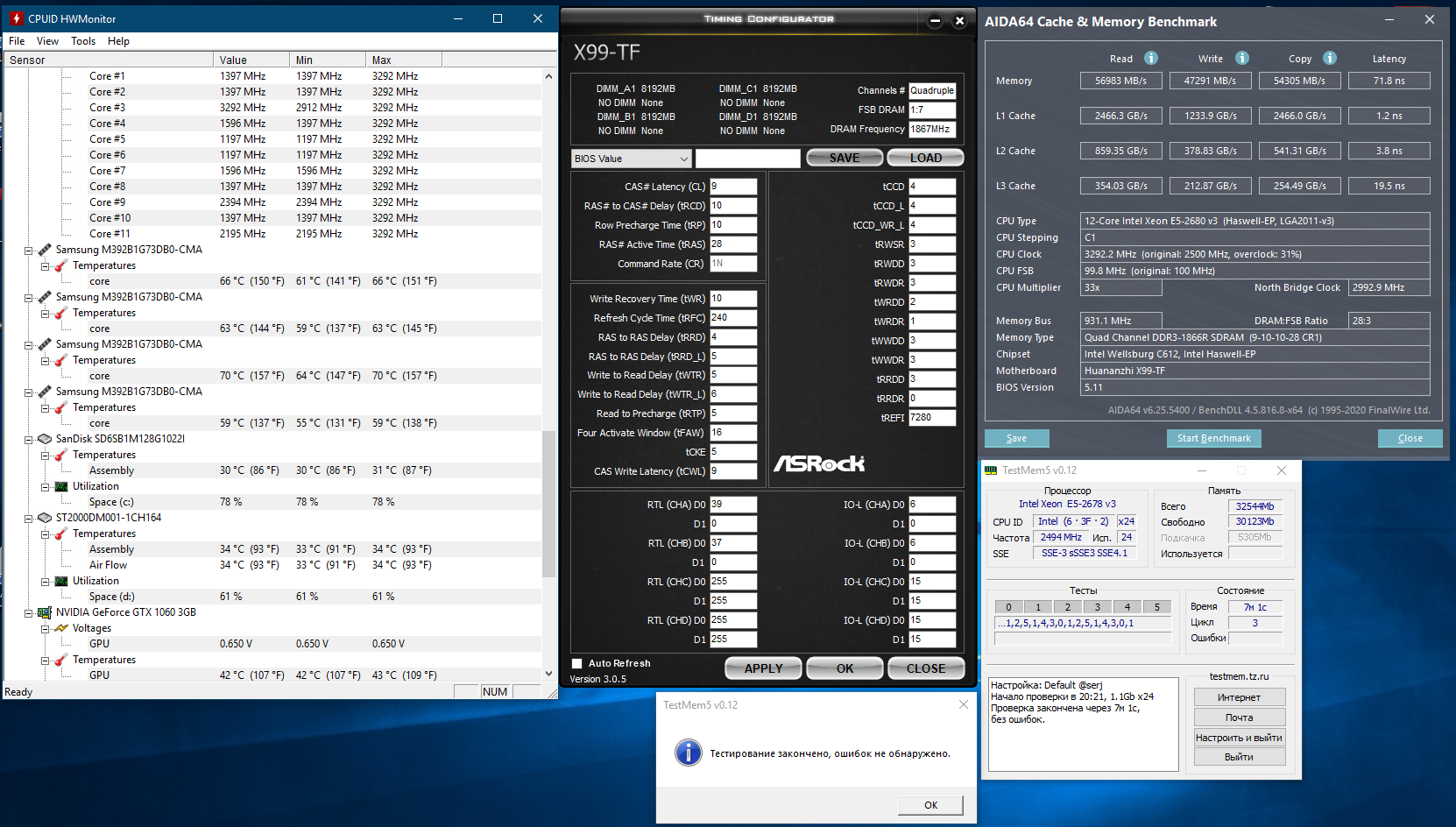Click OK in the Timing Configurator
Screen dimensions: 1456x827
(845, 668)
